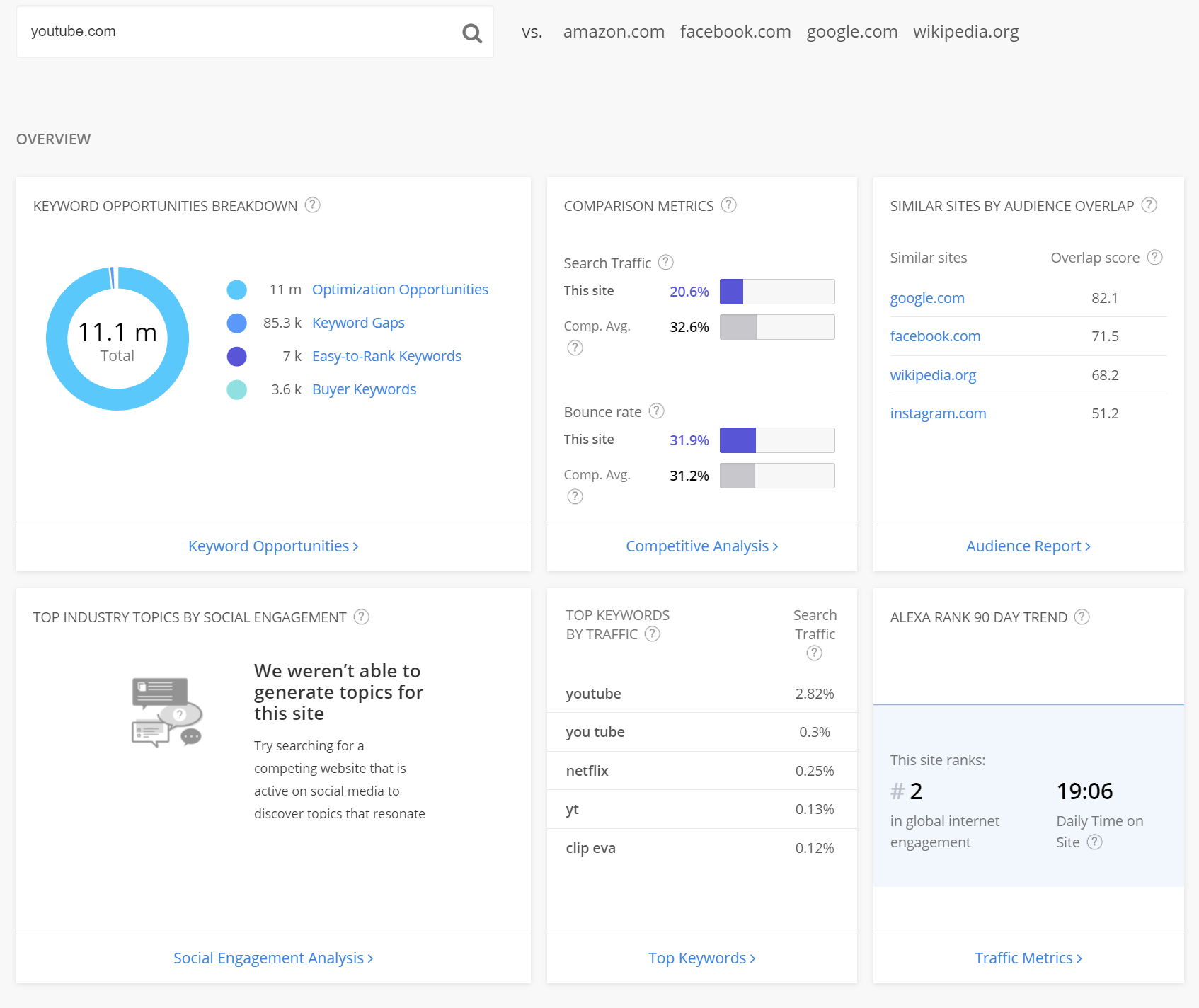Click help icon next to Daily Time on Site
The width and height of the screenshot is (1199, 1008).
pyautogui.click(x=1094, y=842)
